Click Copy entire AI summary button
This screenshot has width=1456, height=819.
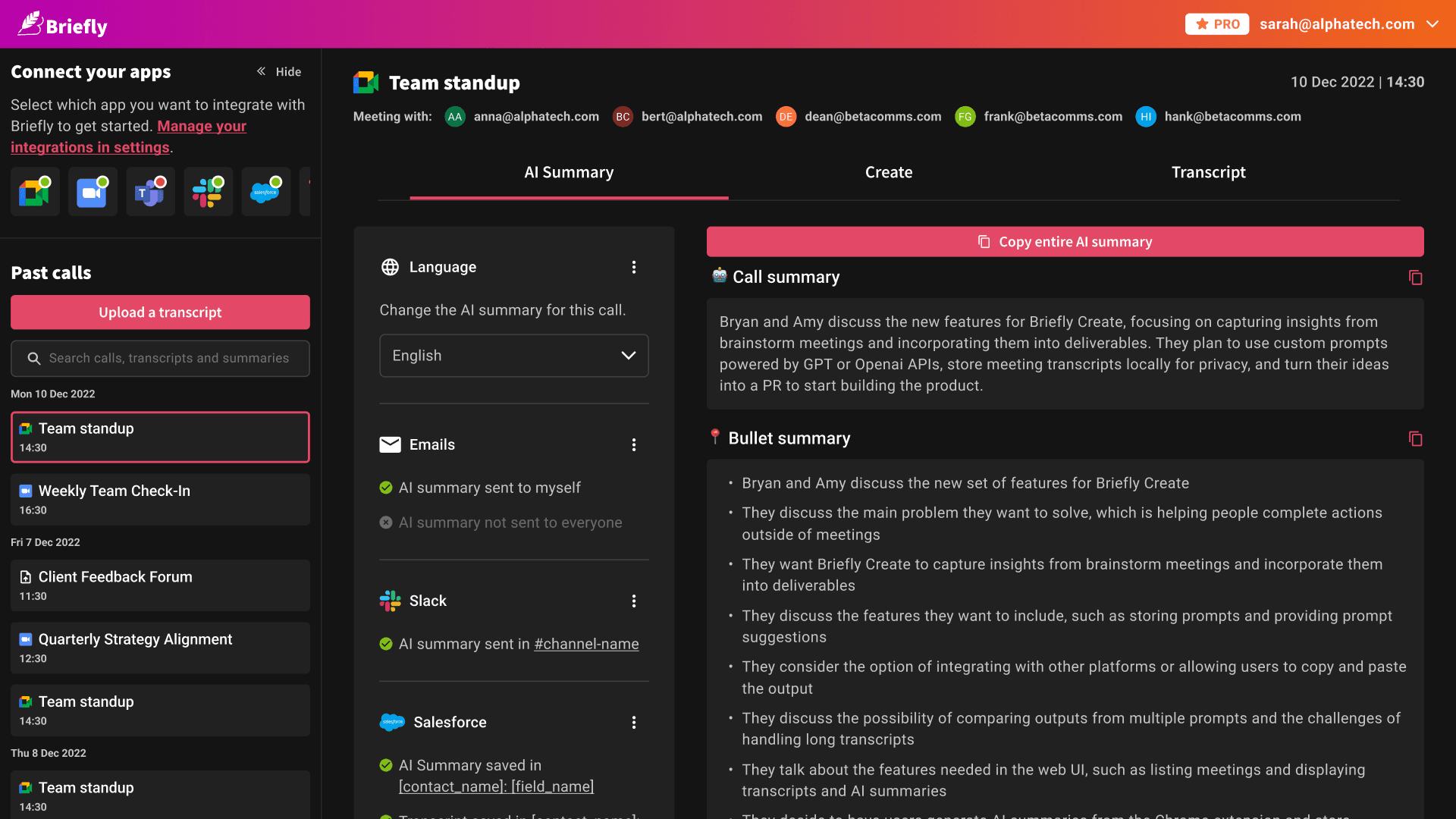(1065, 242)
